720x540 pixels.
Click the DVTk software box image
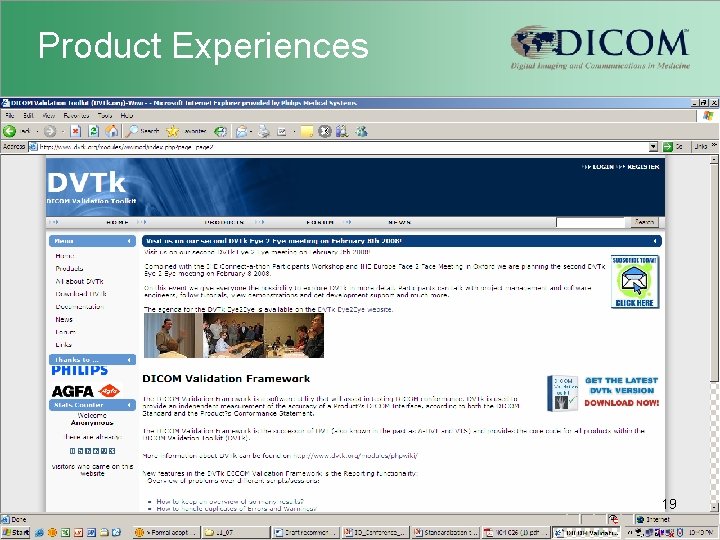coord(562,393)
